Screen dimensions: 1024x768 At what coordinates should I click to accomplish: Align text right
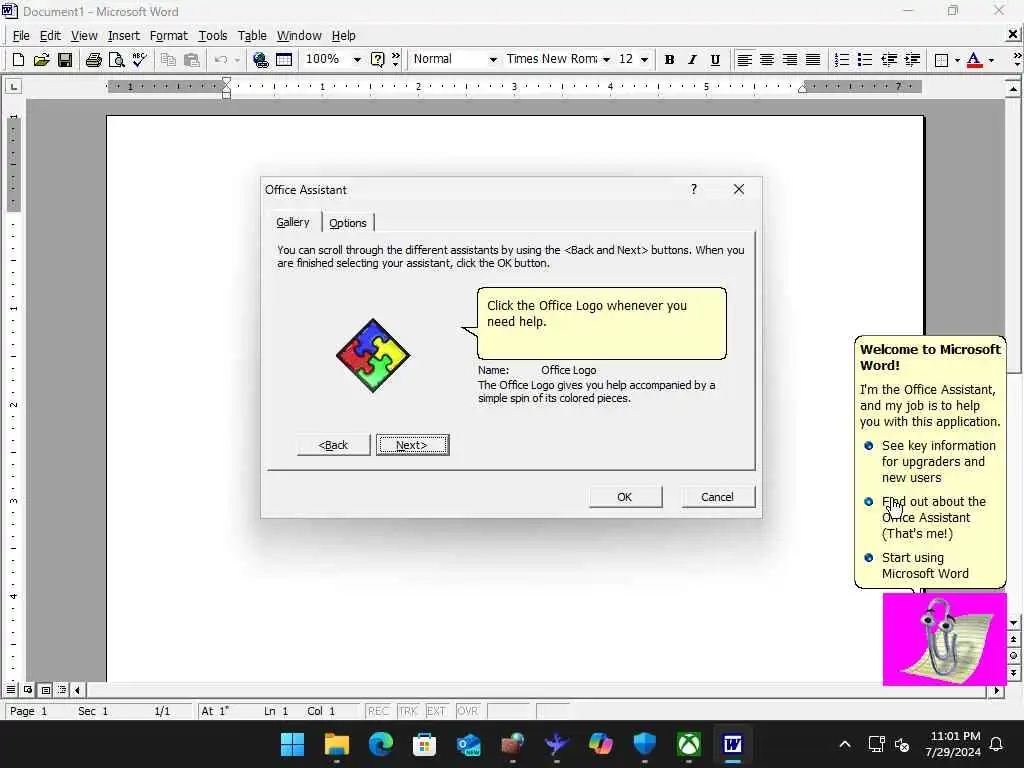click(x=790, y=60)
